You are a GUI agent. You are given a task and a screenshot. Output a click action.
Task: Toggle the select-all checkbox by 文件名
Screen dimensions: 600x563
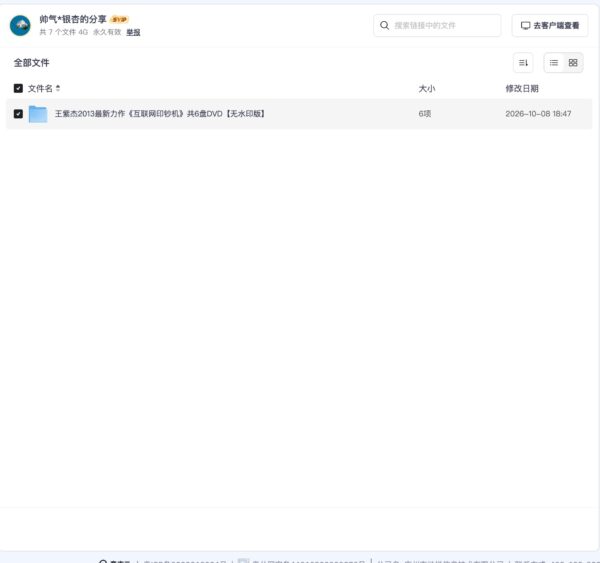pyautogui.click(x=18, y=88)
